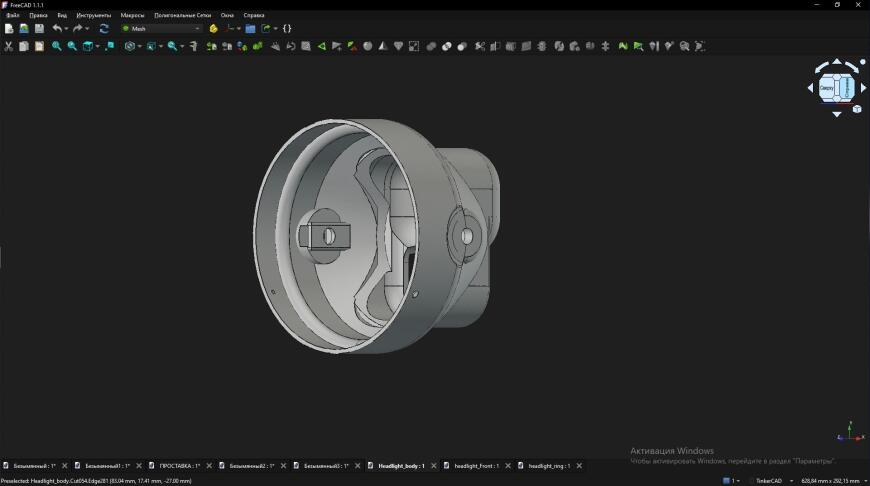Click the Fit selection zoom icon

point(72,46)
